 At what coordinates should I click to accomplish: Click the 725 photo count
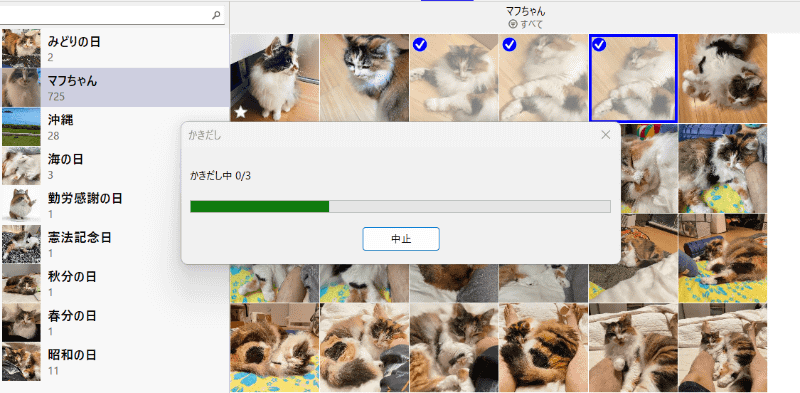(x=56, y=96)
